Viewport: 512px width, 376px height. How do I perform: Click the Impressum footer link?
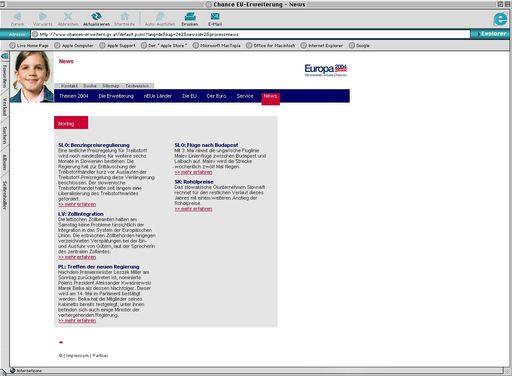(77, 356)
